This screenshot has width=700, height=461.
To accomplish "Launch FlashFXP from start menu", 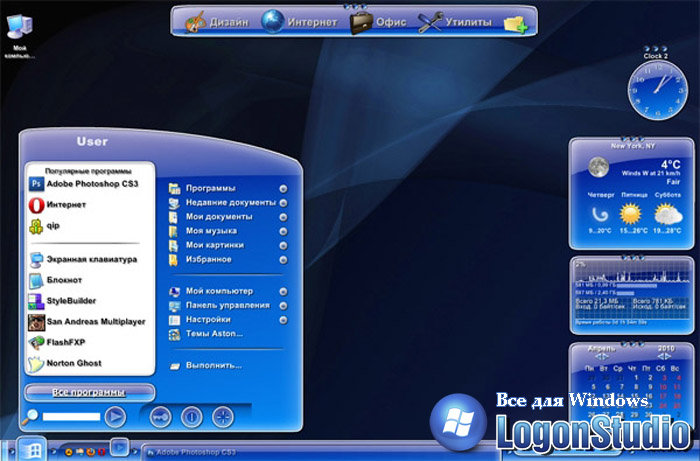I will point(56,343).
